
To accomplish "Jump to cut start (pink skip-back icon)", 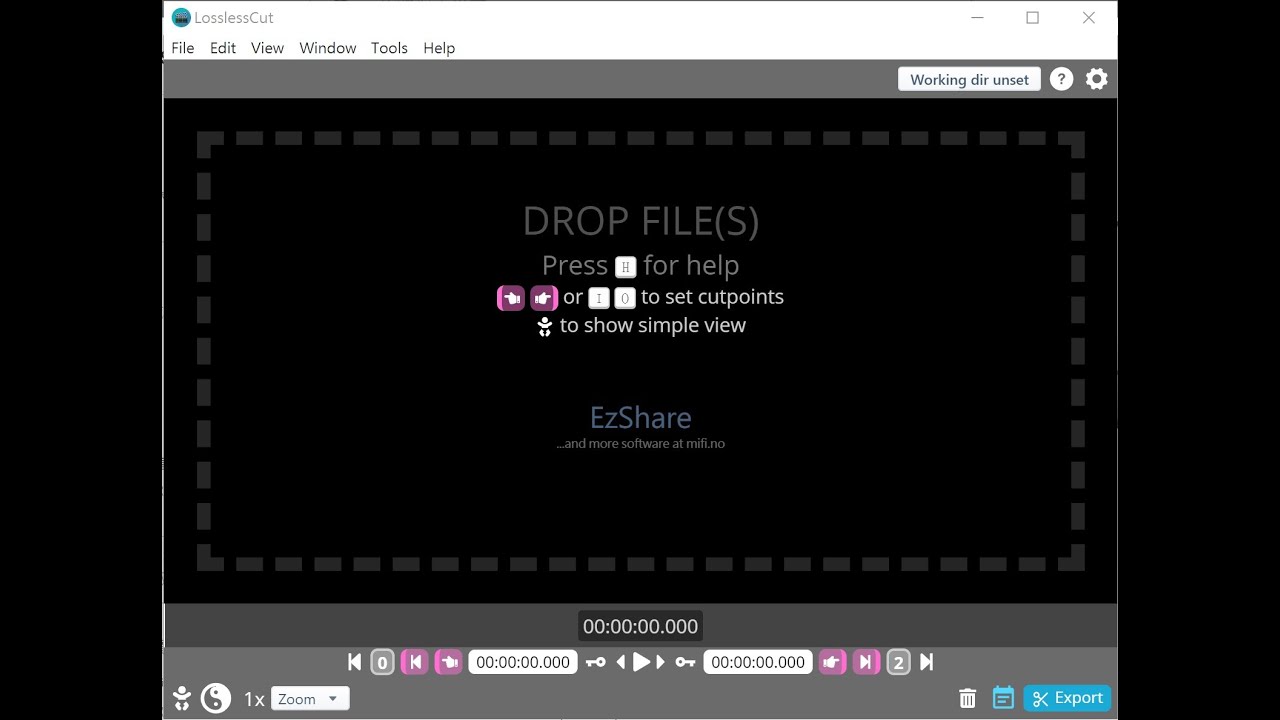I will 415,662.
